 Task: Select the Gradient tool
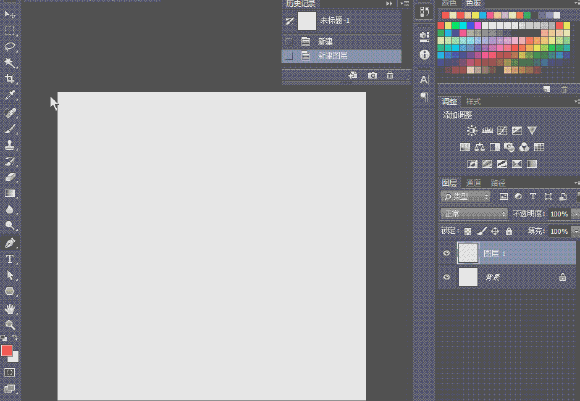[x=10, y=193]
